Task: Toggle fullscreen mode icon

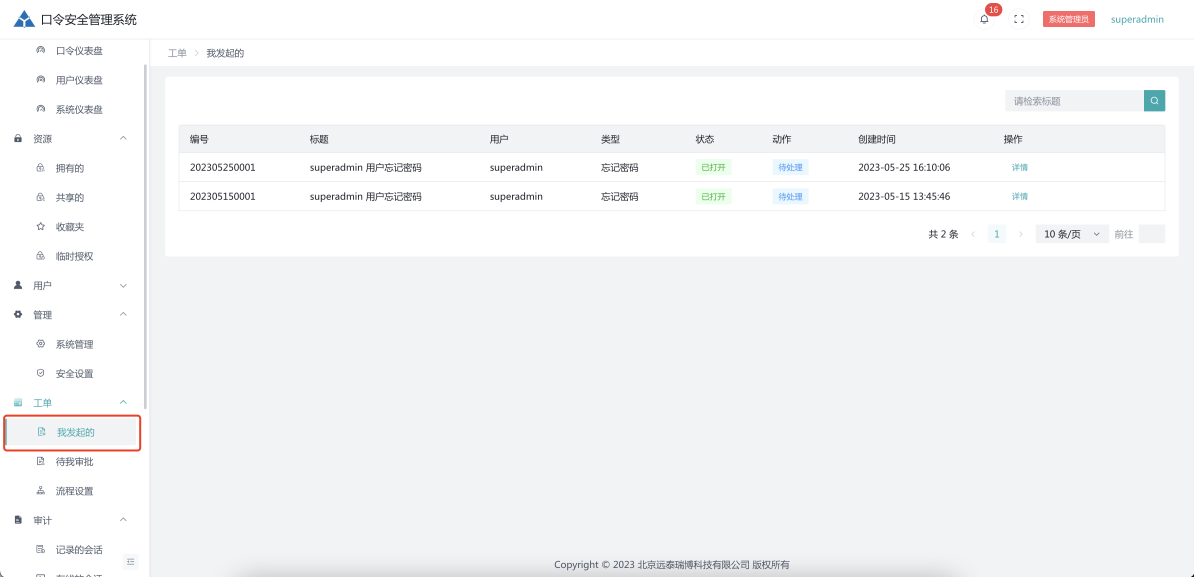Action: pyautogui.click(x=1019, y=19)
